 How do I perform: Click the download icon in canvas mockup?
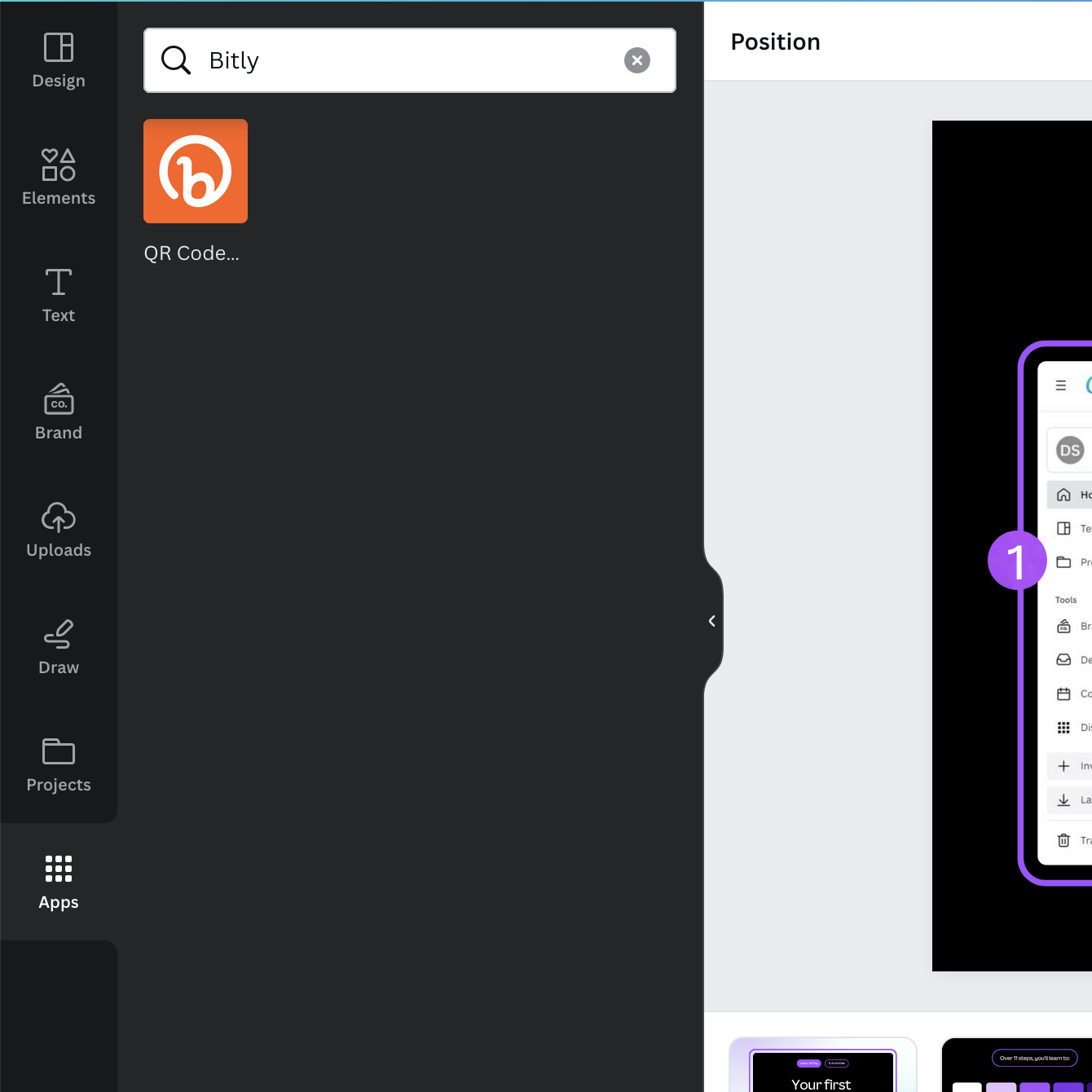(1063, 800)
